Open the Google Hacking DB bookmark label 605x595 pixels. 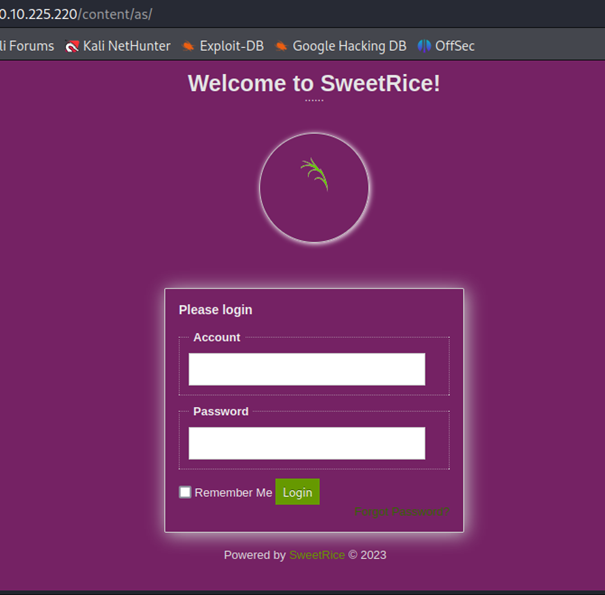point(349,46)
